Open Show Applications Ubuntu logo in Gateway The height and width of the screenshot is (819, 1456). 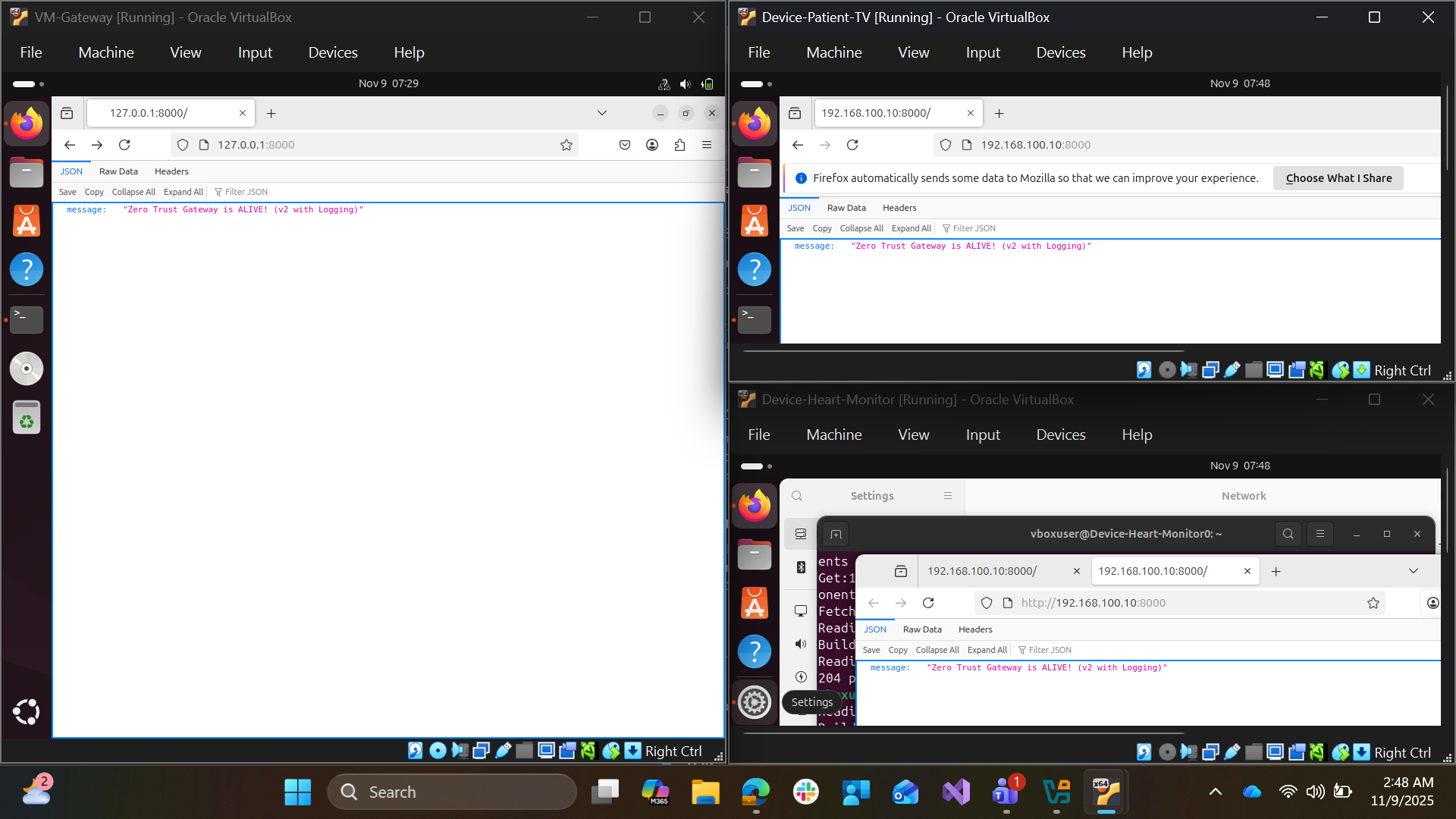pos(27,711)
